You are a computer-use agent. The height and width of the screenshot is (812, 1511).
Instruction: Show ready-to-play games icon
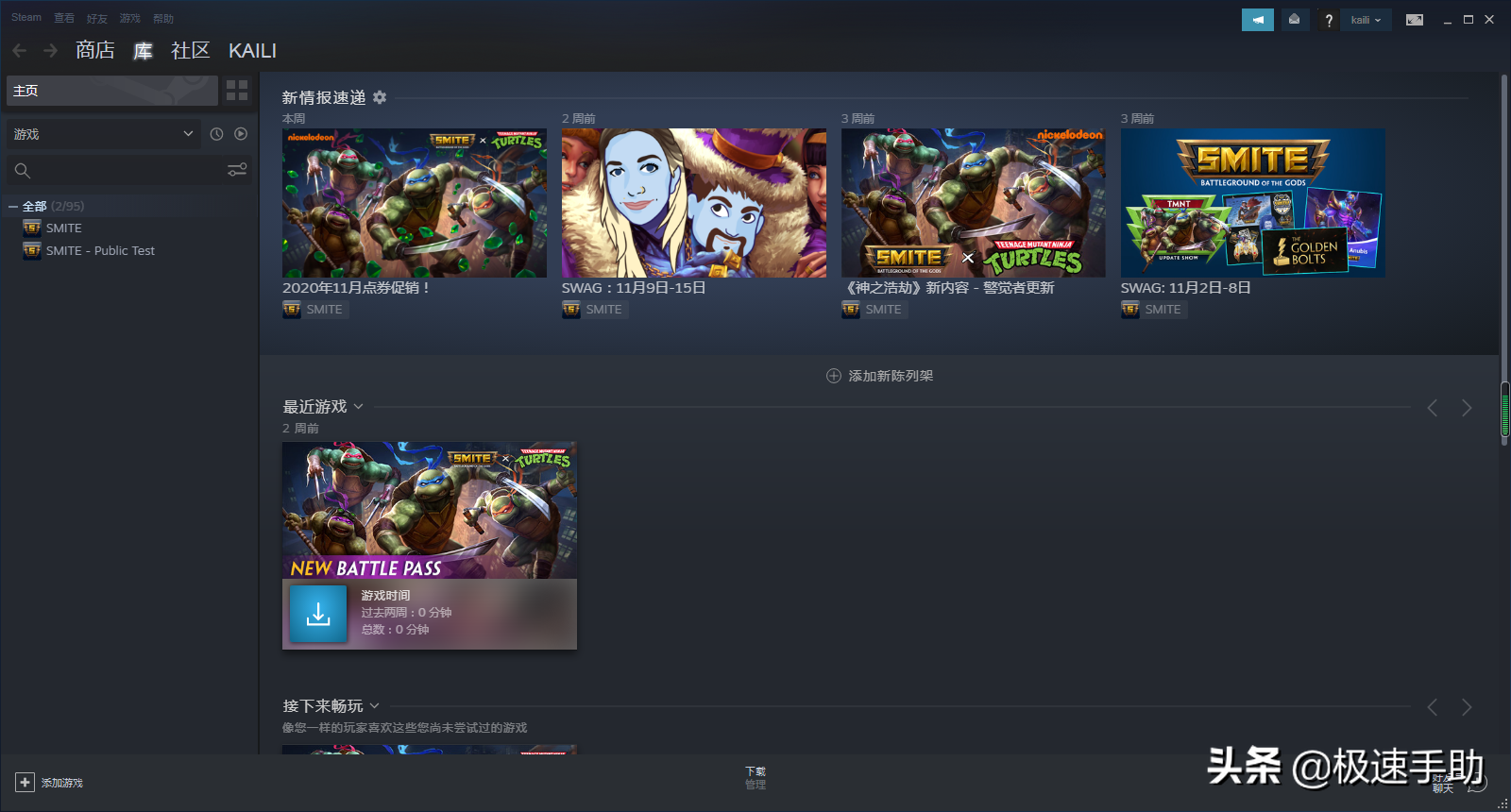[241, 134]
